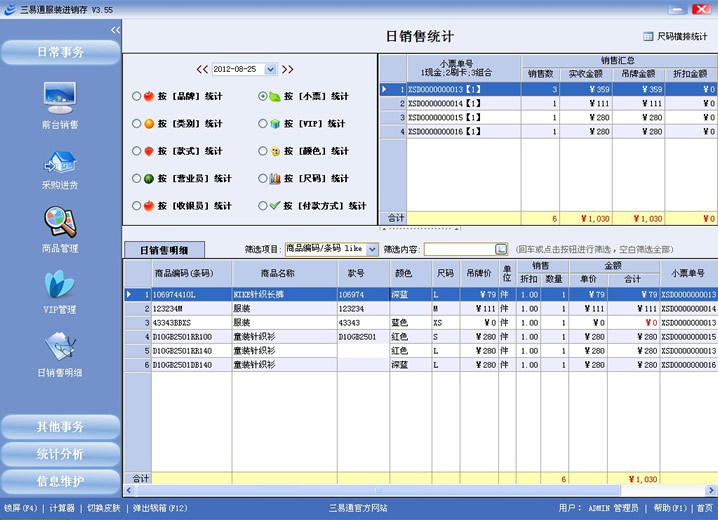
Task: Select the 按[收银员]统计 radio button
Action: coord(136,206)
